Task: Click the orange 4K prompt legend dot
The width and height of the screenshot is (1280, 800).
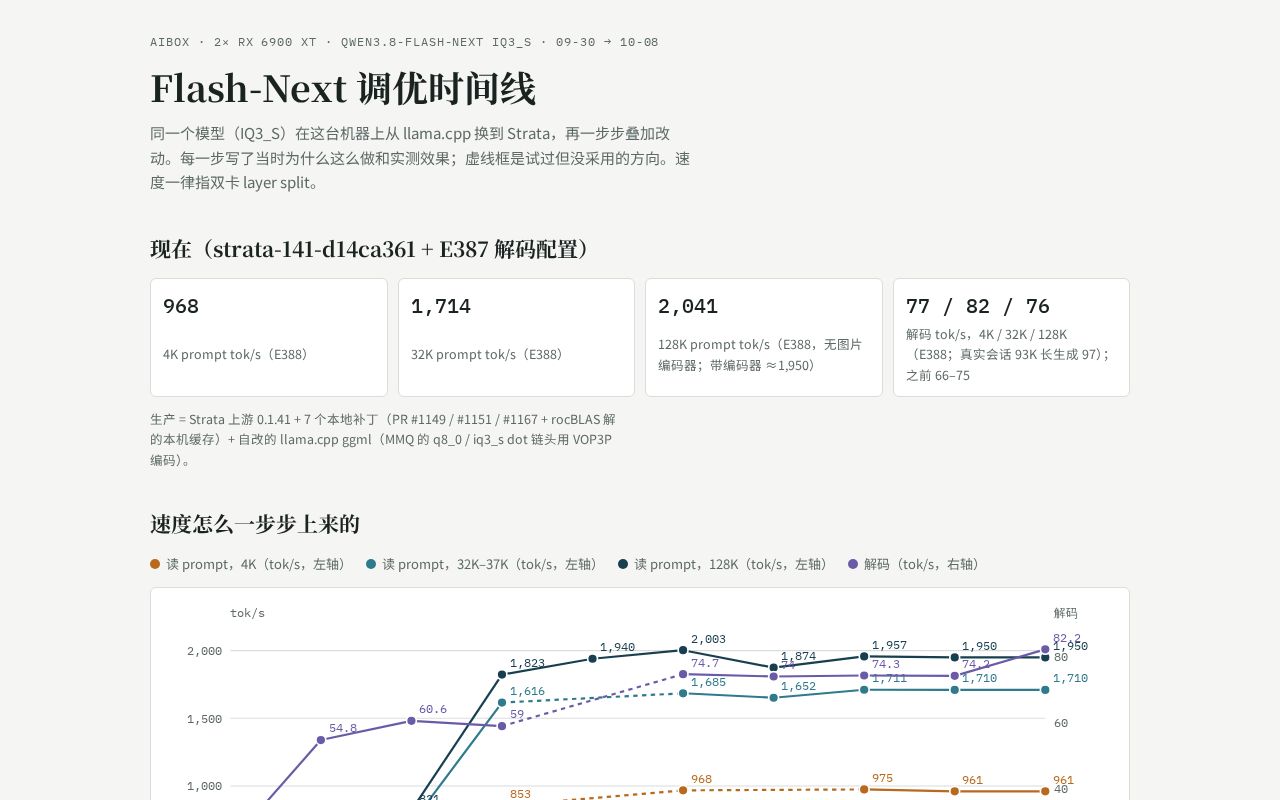Action: click(x=155, y=564)
